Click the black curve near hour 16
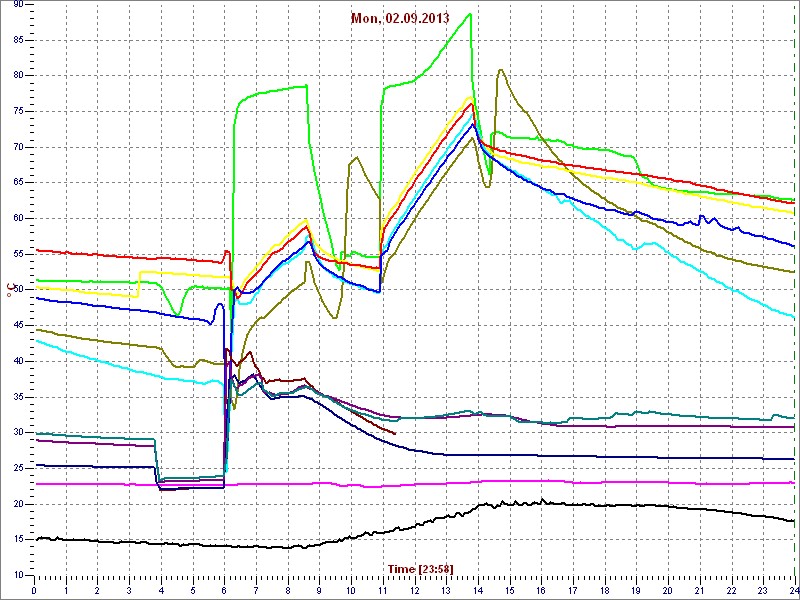The width and height of the screenshot is (800, 600). pyautogui.click(x=542, y=501)
